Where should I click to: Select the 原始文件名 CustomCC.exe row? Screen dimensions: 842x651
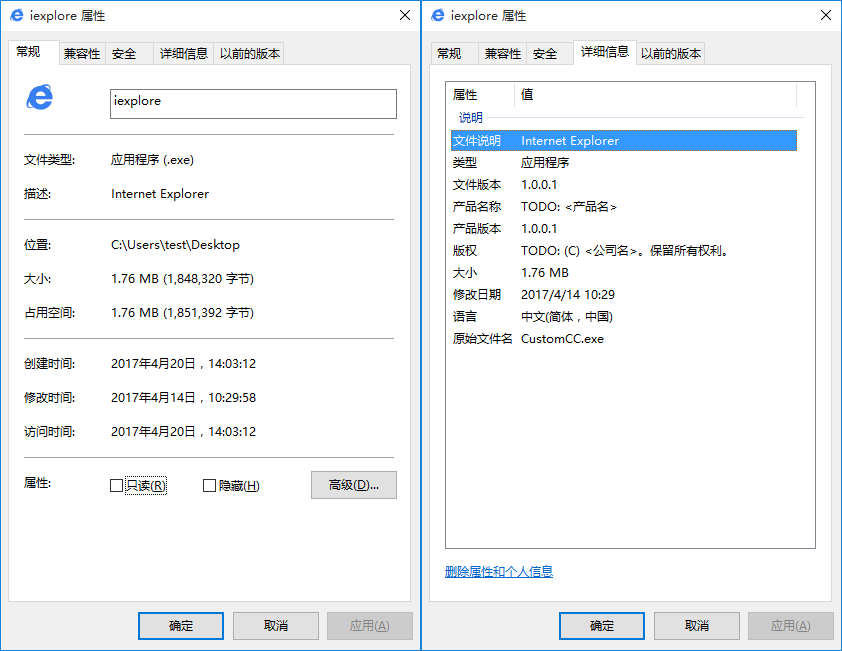(623, 339)
